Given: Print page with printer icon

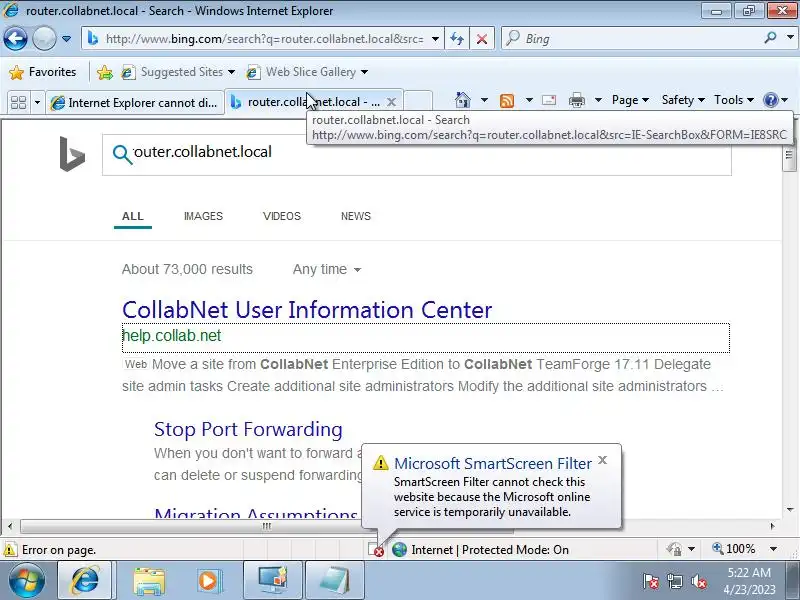Looking at the screenshot, I should [x=577, y=100].
